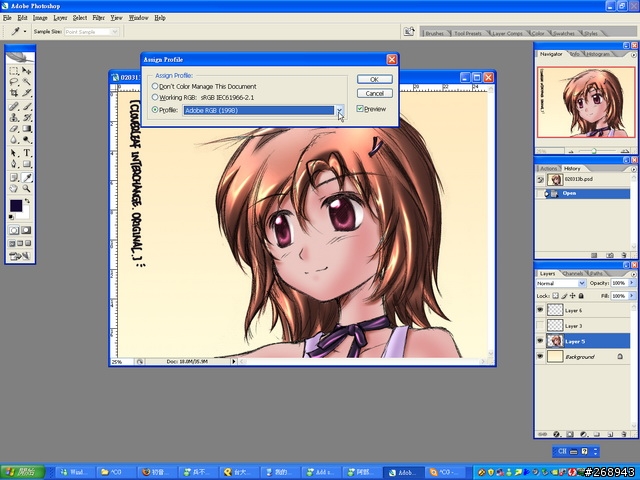Select the Dodge tool
Viewport: 640px width, 480px height.
point(27,140)
